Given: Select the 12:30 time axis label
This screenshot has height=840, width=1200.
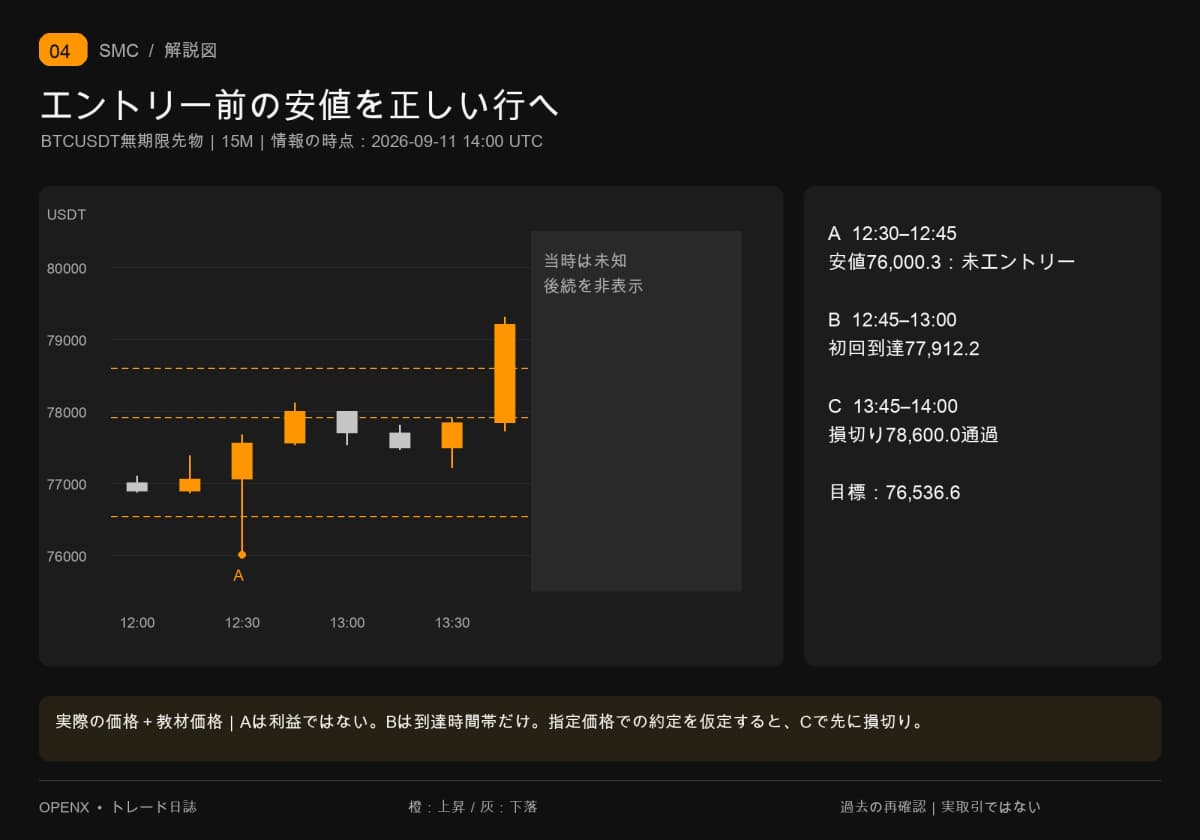Looking at the screenshot, I should click(242, 622).
